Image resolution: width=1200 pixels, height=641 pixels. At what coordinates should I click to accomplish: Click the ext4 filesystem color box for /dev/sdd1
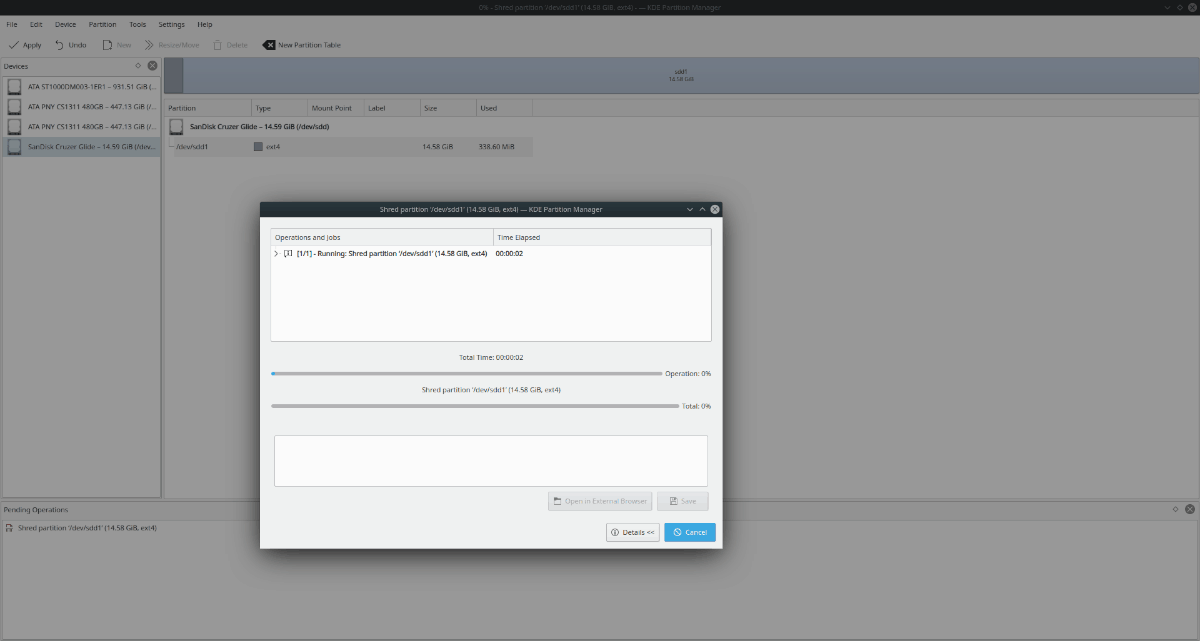258,146
